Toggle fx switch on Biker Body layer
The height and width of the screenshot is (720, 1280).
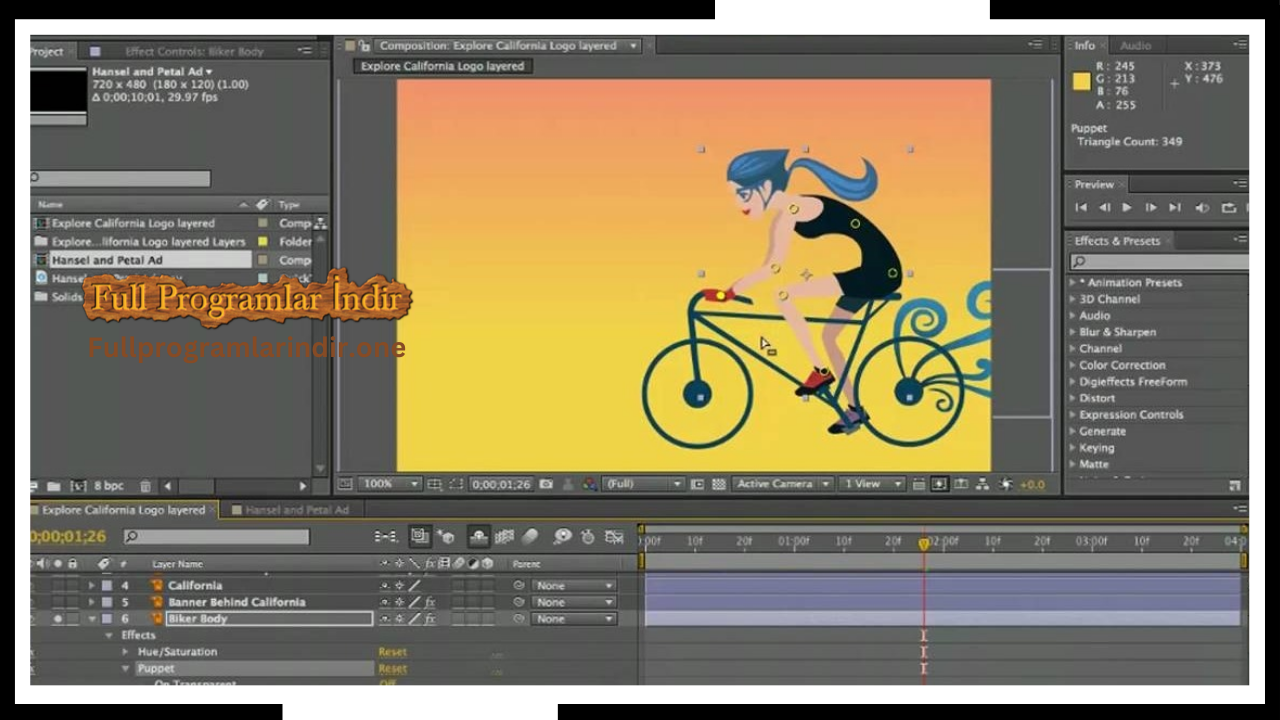pyautogui.click(x=430, y=619)
